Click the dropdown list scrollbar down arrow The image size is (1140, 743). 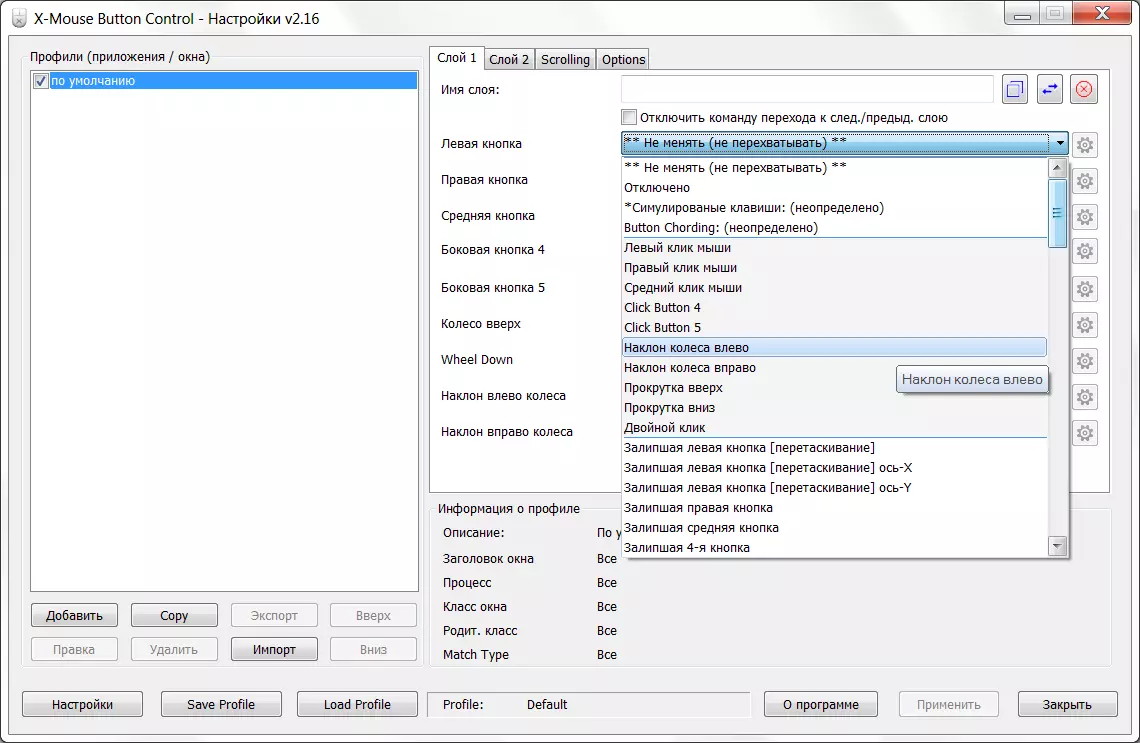click(x=1057, y=546)
